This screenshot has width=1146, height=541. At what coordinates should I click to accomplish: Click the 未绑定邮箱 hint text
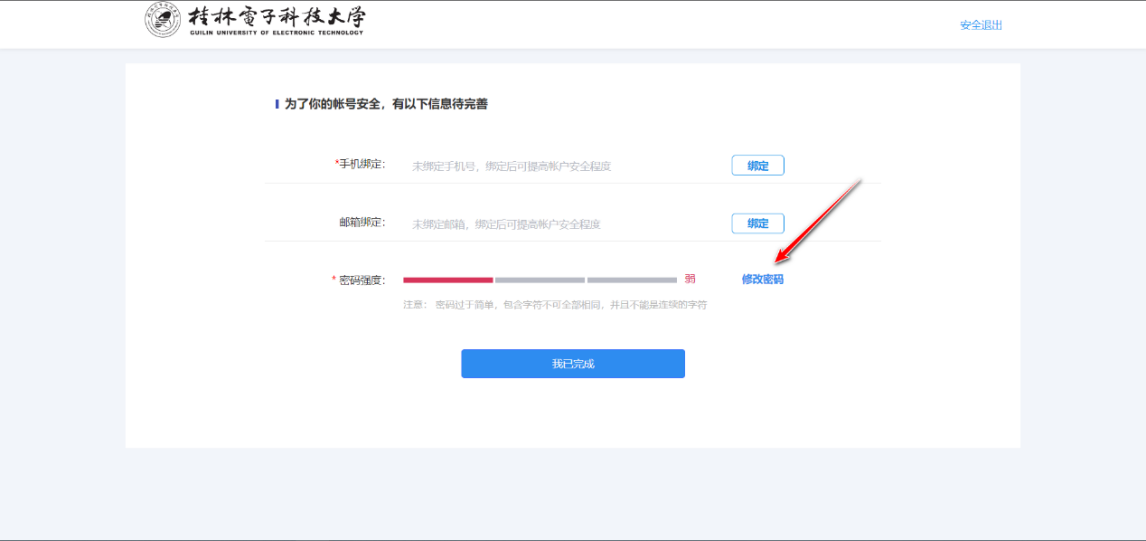click(x=506, y=224)
